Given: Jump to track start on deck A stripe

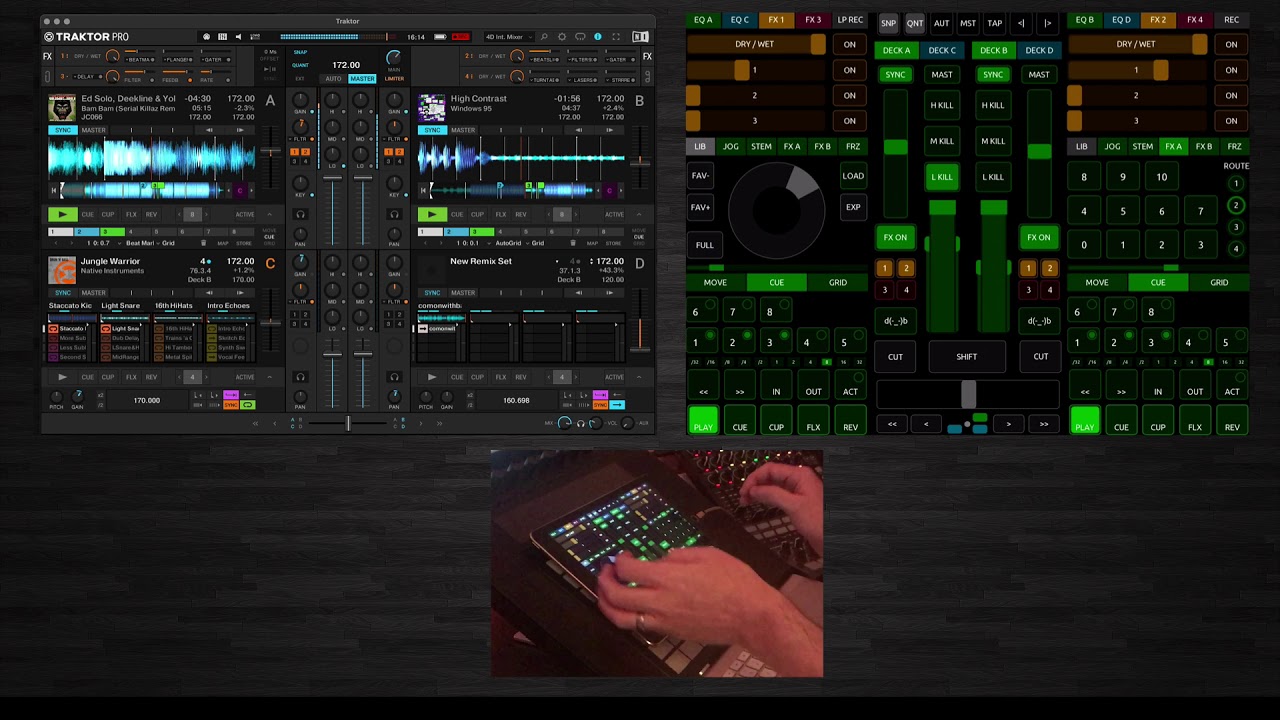Looking at the screenshot, I should tap(55, 190).
